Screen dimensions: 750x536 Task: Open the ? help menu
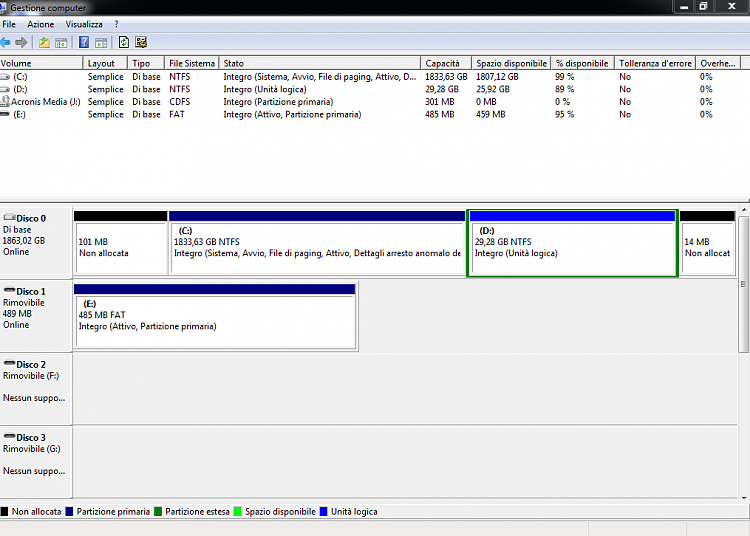click(x=116, y=24)
